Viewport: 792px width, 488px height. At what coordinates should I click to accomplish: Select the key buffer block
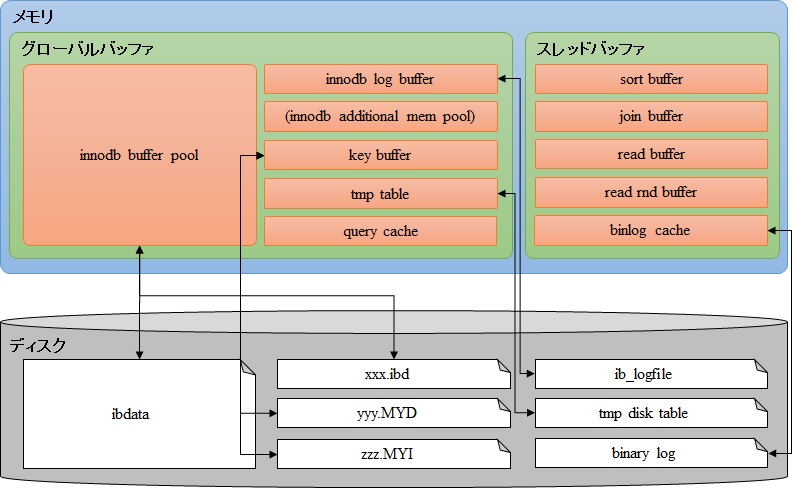click(380, 155)
